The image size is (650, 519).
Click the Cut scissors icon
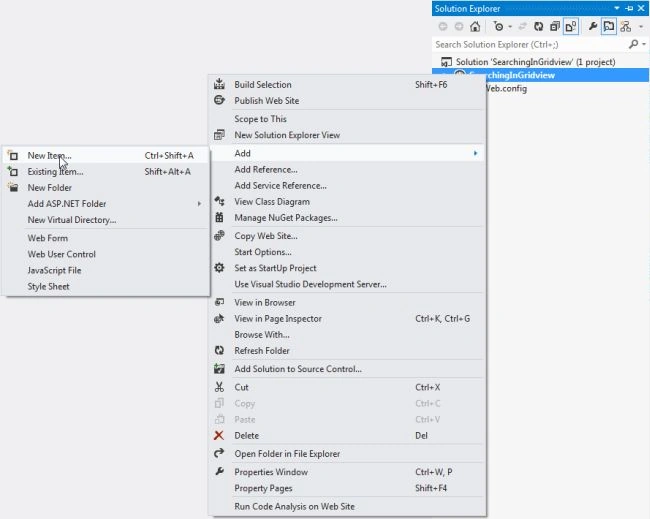[x=219, y=387]
